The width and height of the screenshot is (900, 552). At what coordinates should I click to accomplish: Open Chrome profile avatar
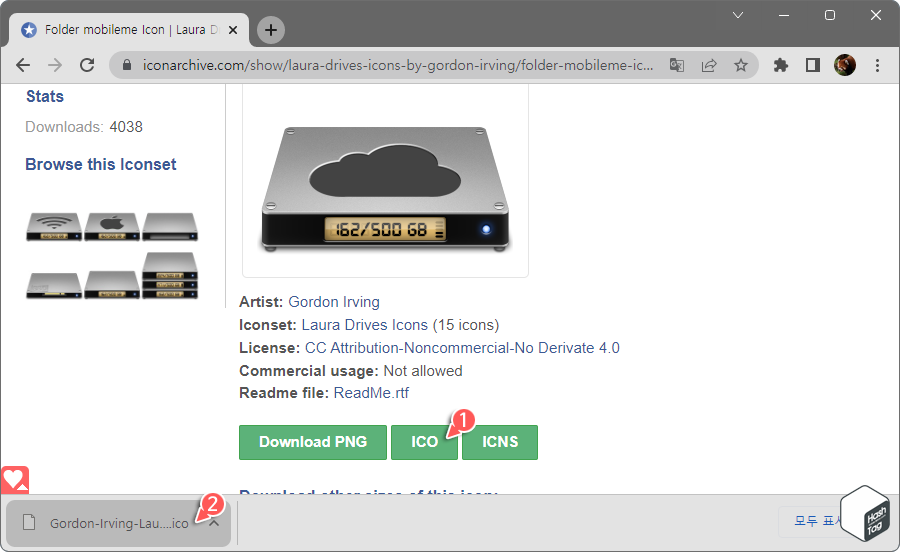point(845,65)
